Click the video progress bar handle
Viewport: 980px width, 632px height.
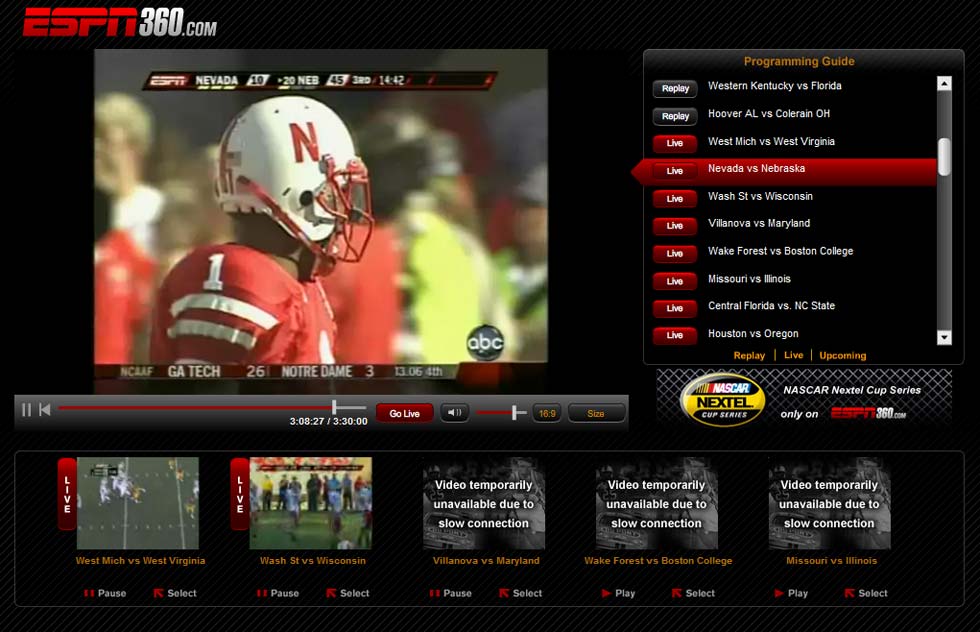[334, 408]
